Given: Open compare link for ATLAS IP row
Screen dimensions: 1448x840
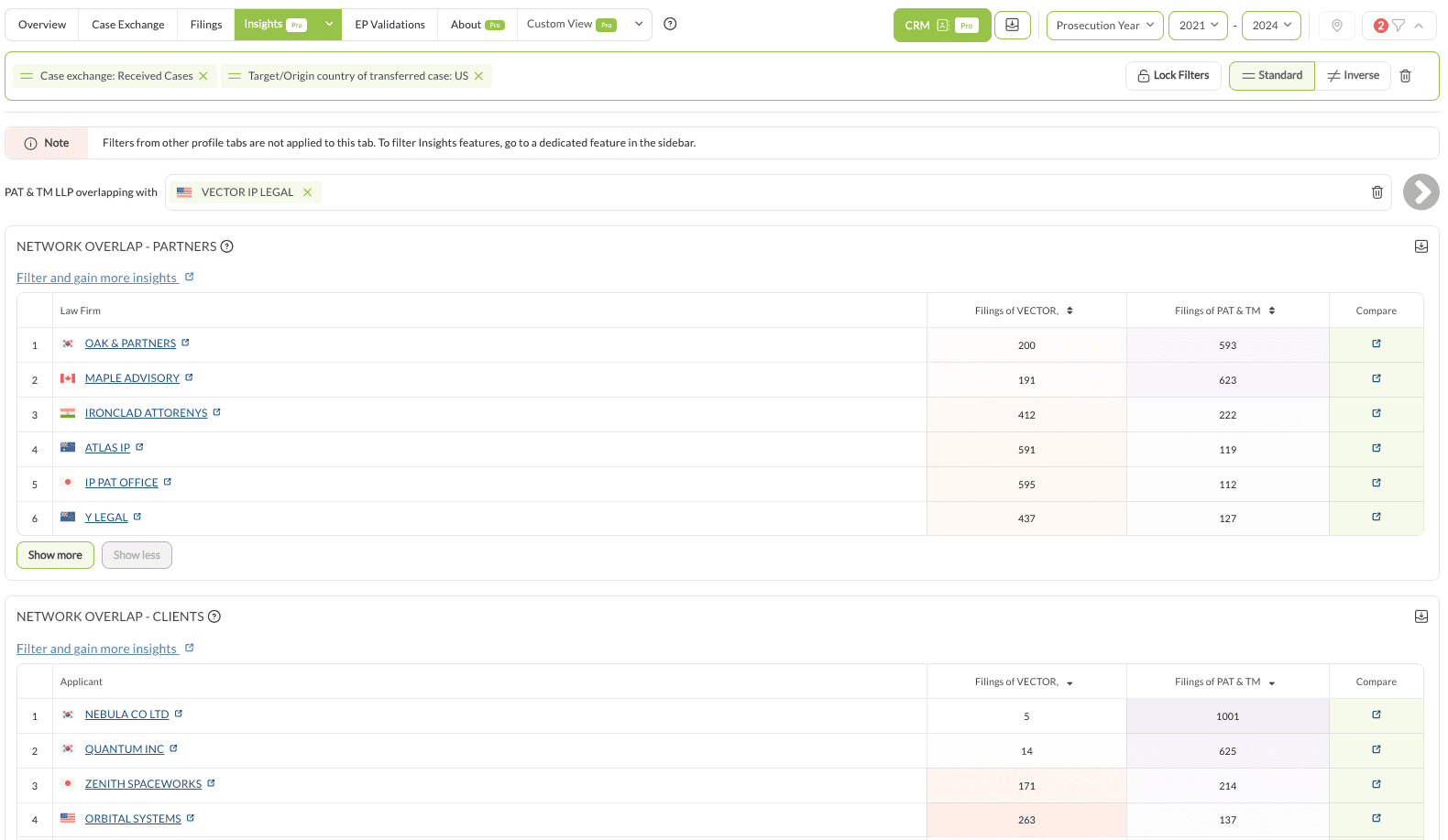Looking at the screenshot, I should coord(1377,448).
